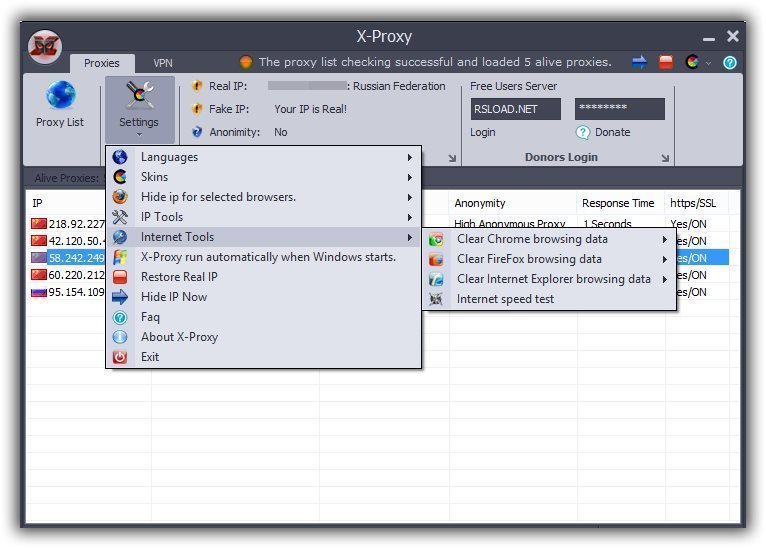Expand the Internet Tools submenu arrow

pyautogui.click(x=410, y=237)
